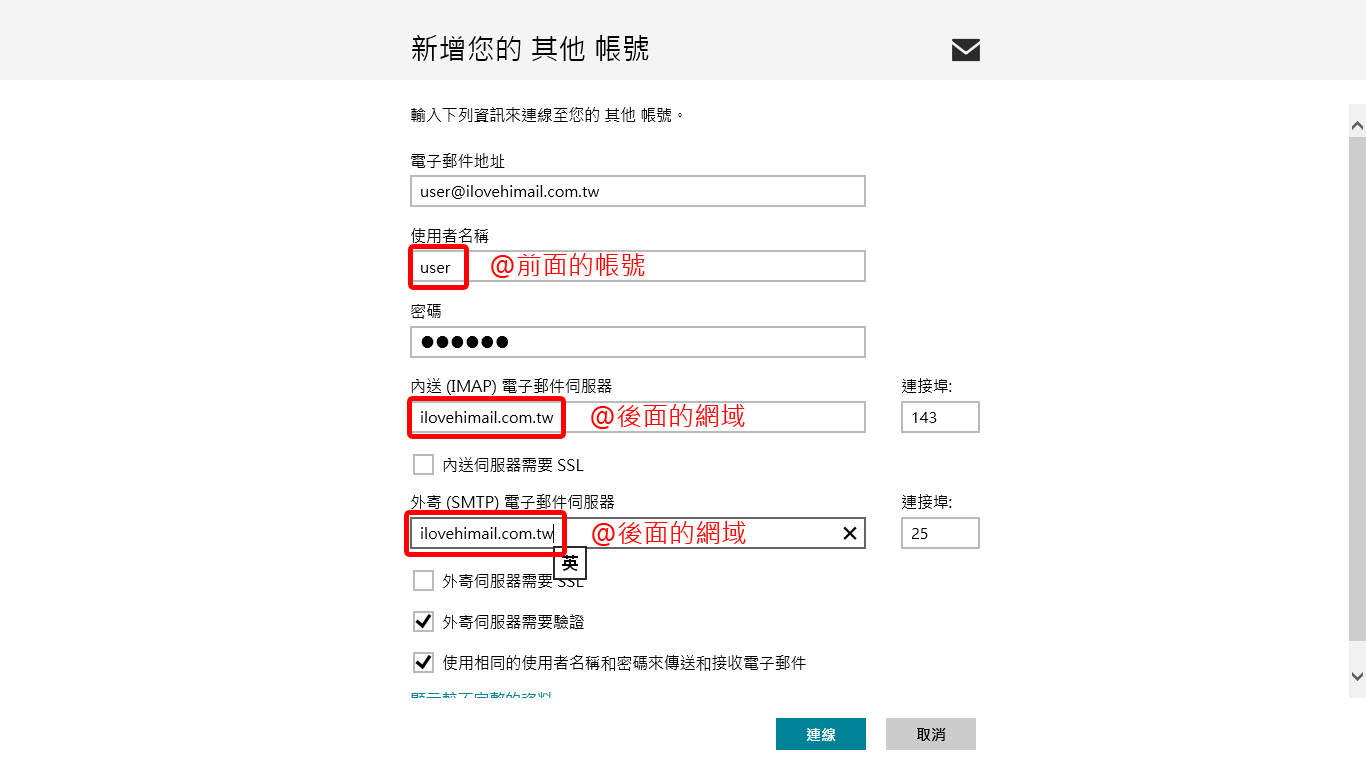The width and height of the screenshot is (1366, 768).
Task: Click the 英 input method indicator
Action: click(x=570, y=563)
